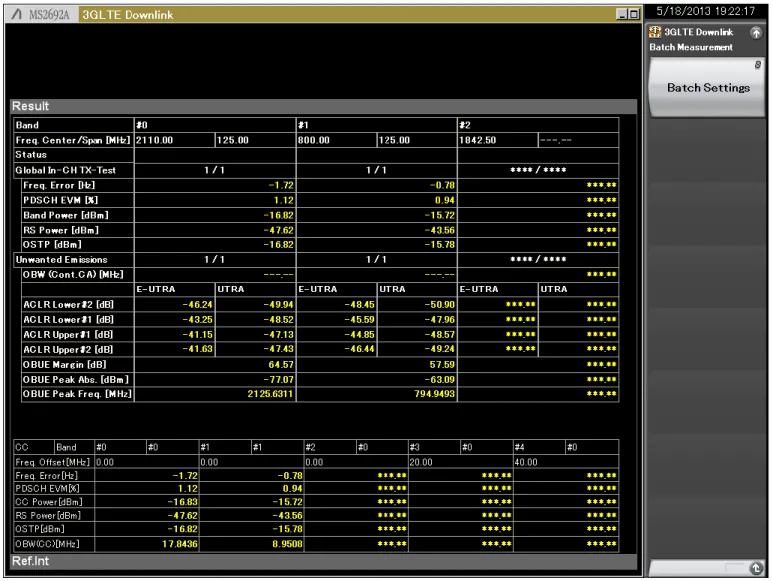The height and width of the screenshot is (581, 773).
Task: Select the OBW(CC) value 17.8436
Action: [x=179, y=544]
